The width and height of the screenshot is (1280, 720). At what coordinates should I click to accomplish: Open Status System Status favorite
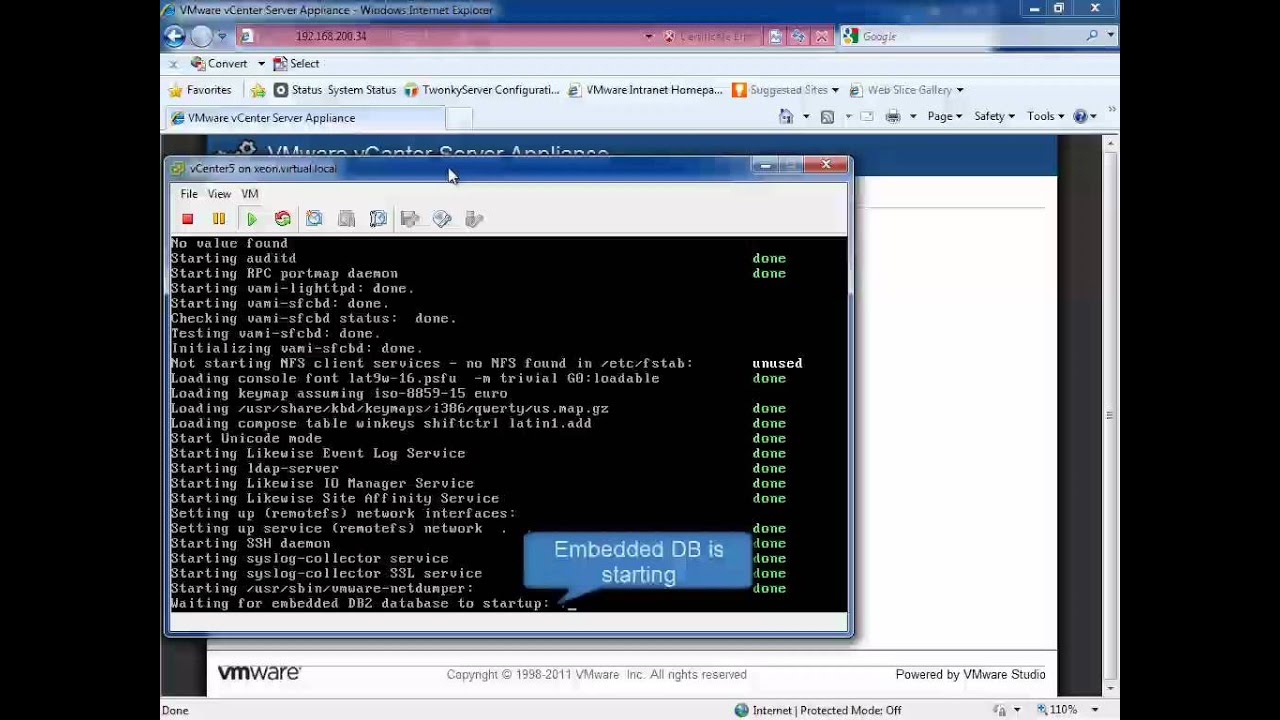coord(335,90)
